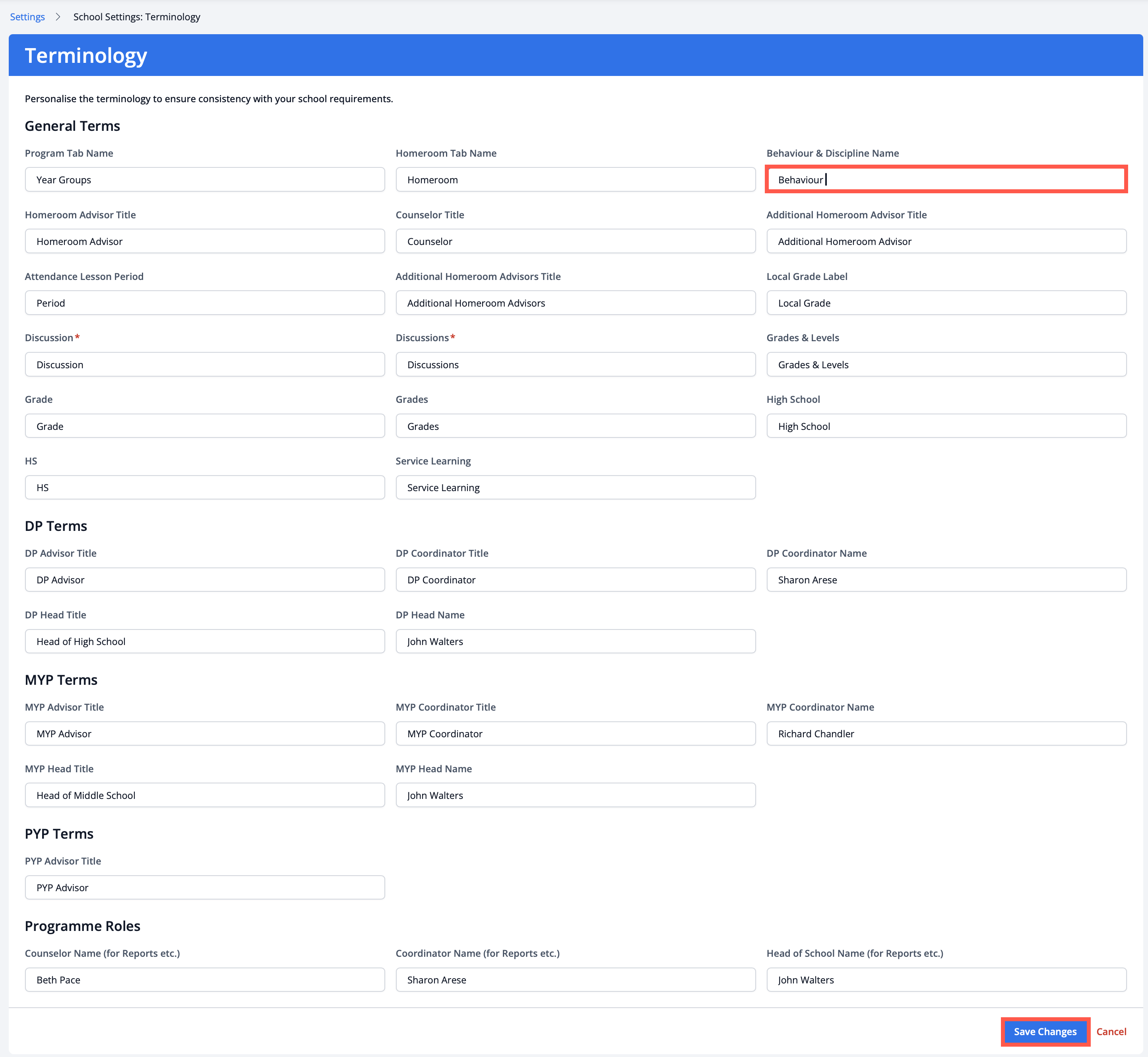Focus the plural Grades input

click(x=576, y=426)
